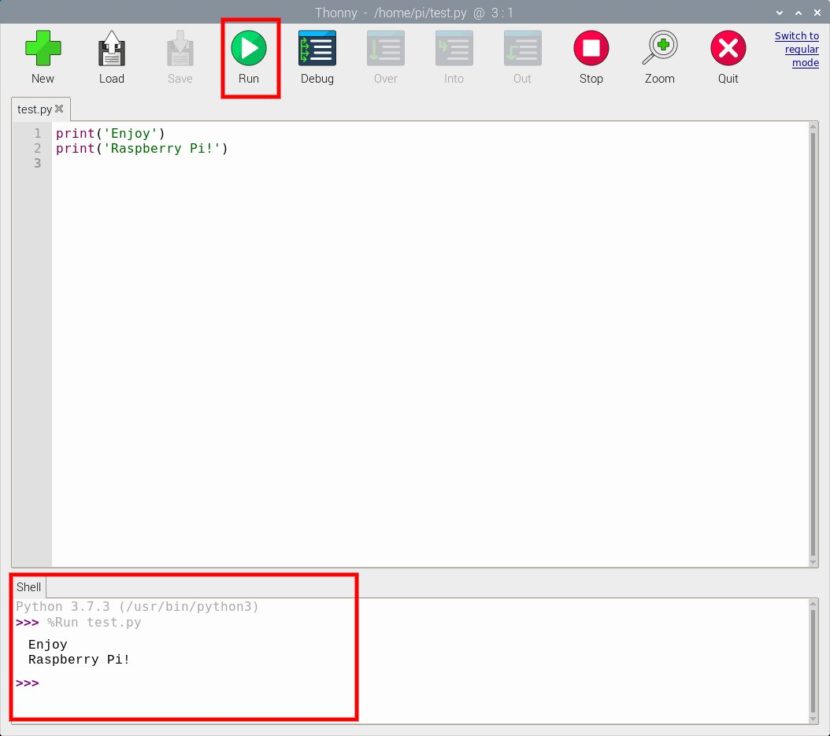
Task: Open the Zoom tool
Action: 659,47
